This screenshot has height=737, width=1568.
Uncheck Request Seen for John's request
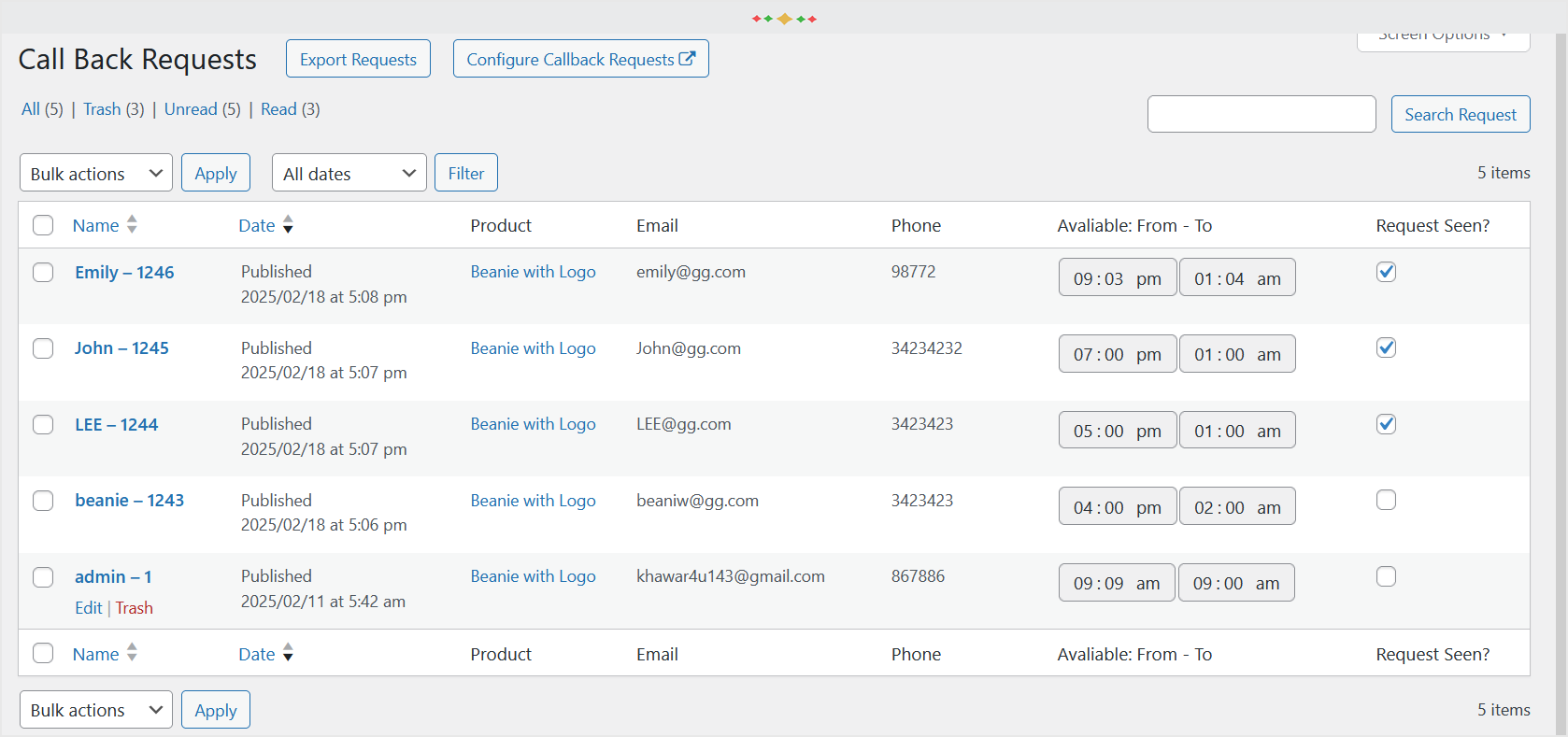pos(1386,347)
